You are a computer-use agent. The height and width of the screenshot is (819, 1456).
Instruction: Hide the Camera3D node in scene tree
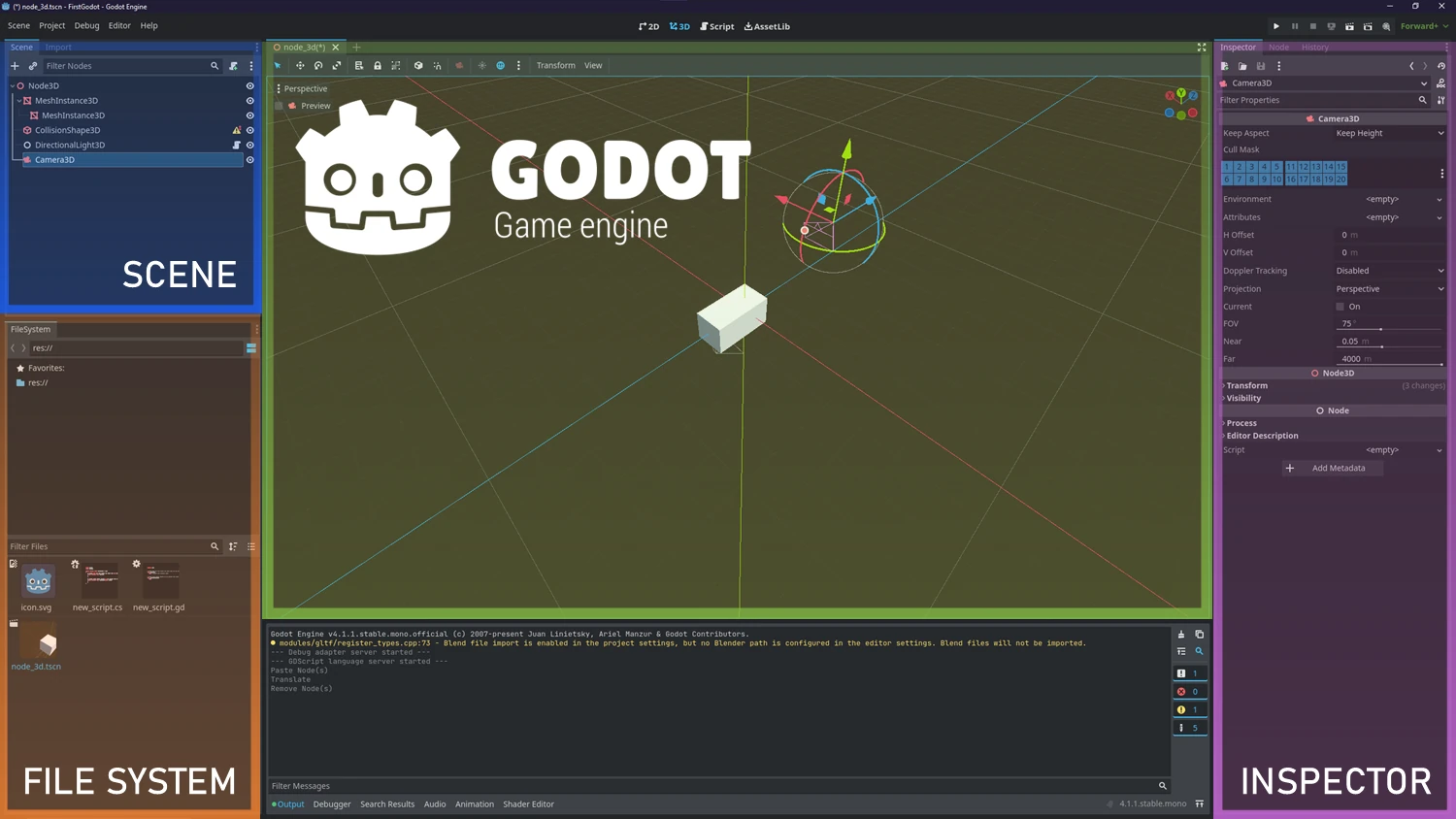(249, 160)
